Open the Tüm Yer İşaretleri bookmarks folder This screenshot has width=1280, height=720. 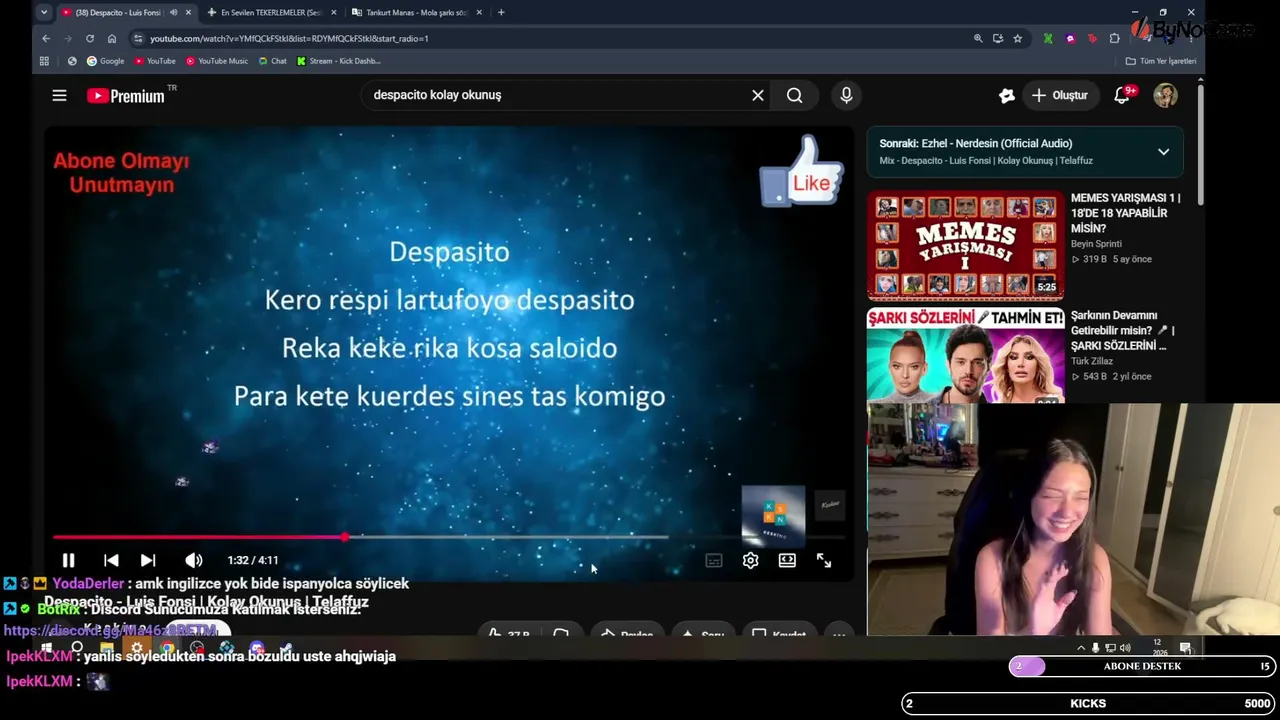pos(1161,61)
